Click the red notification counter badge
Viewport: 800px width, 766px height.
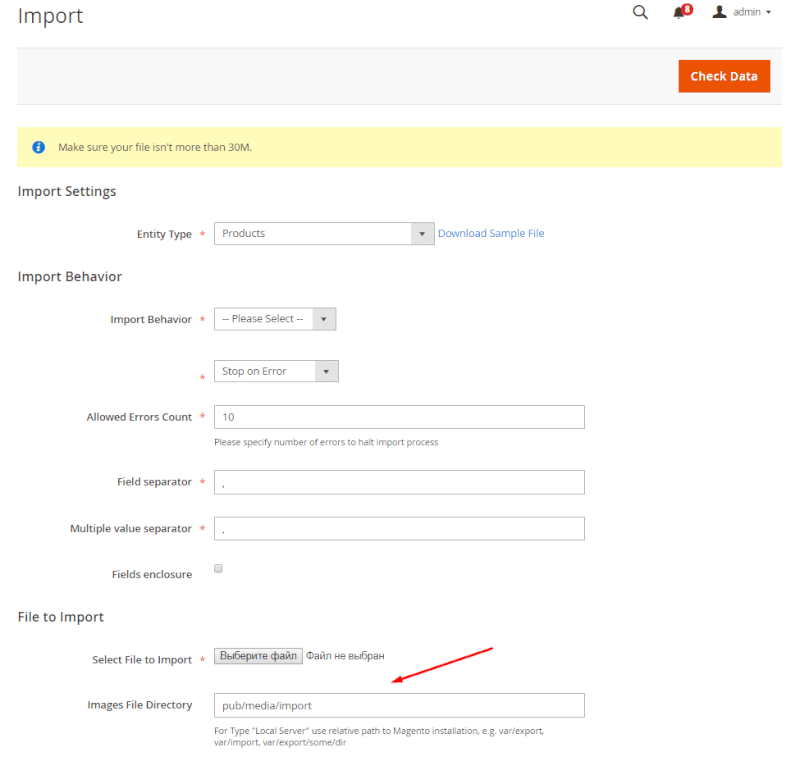point(685,8)
